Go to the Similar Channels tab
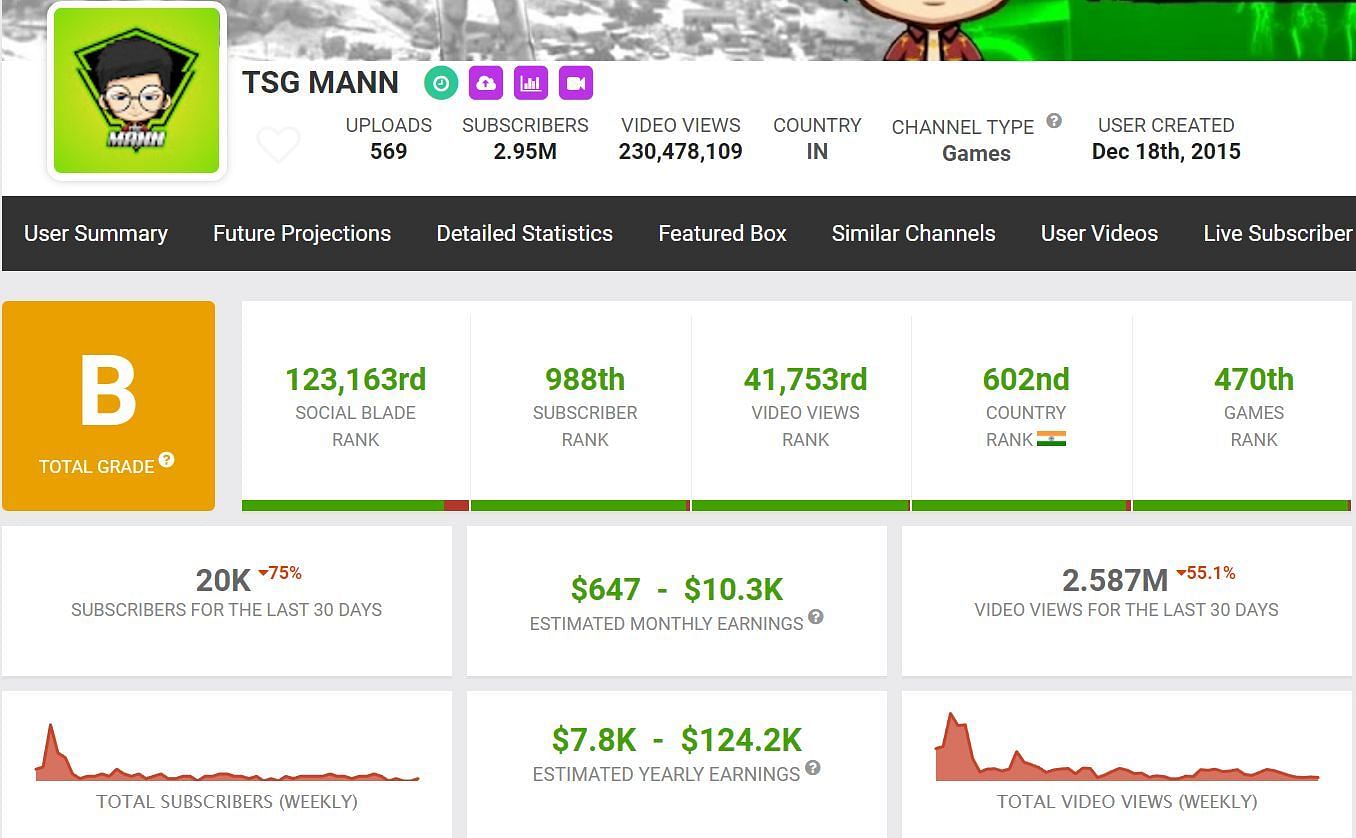The width and height of the screenshot is (1356, 838). [x=914, y=233]
